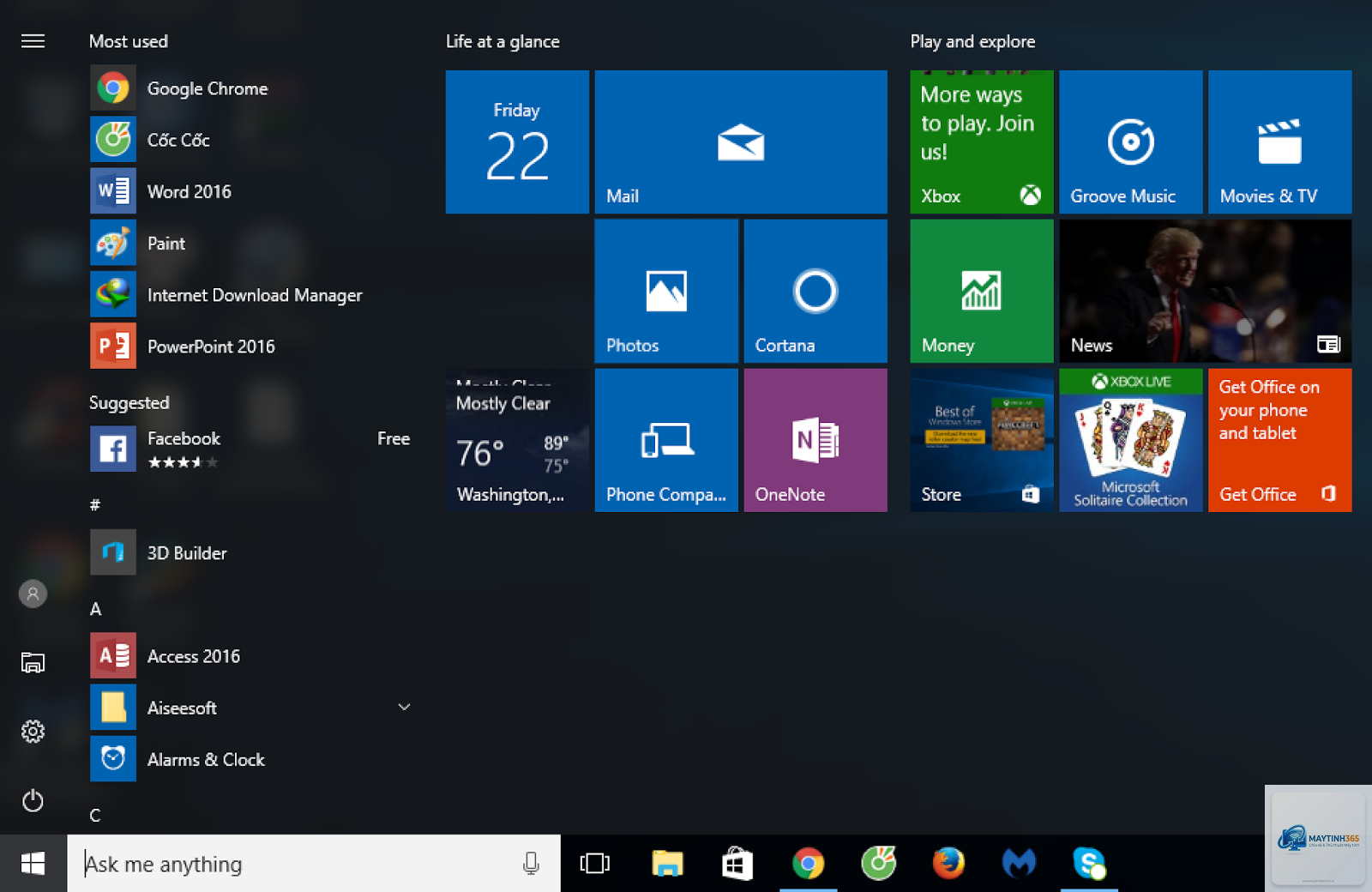Screen dimensions: 1372x892
Task: Launch Microsoft Solitaire Collection tile
Action: click(x=1131, y=440)
